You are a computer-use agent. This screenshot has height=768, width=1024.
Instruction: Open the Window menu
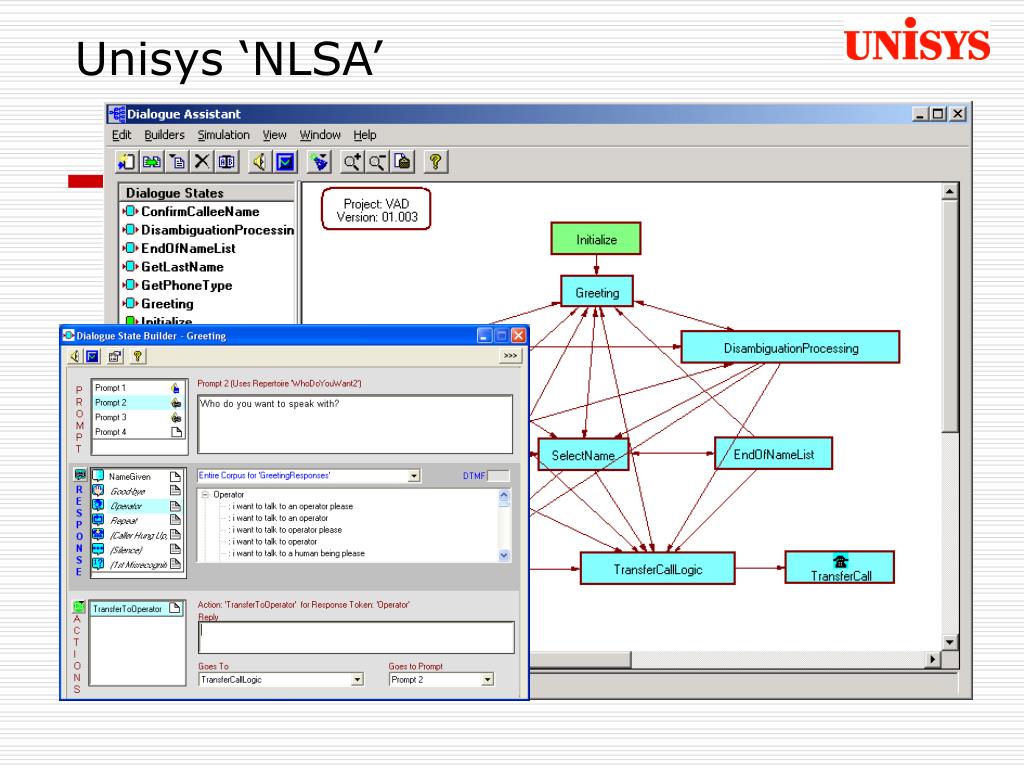(x=320, y=135)
